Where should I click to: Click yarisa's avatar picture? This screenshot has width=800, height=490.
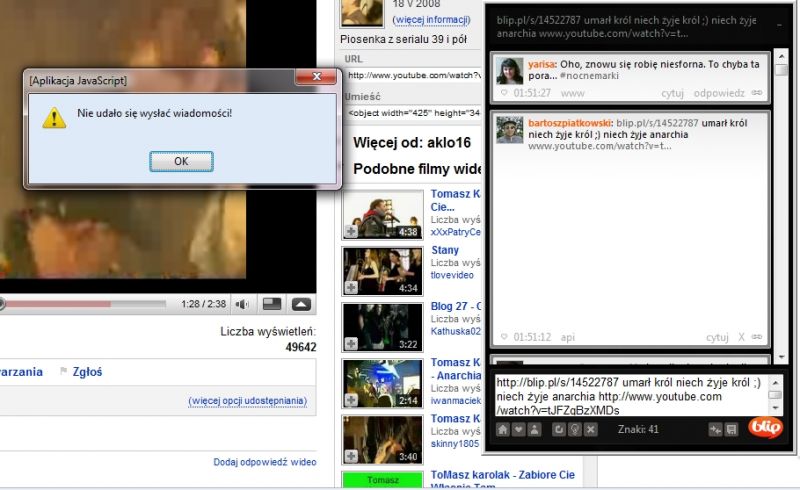click(510, 71)
